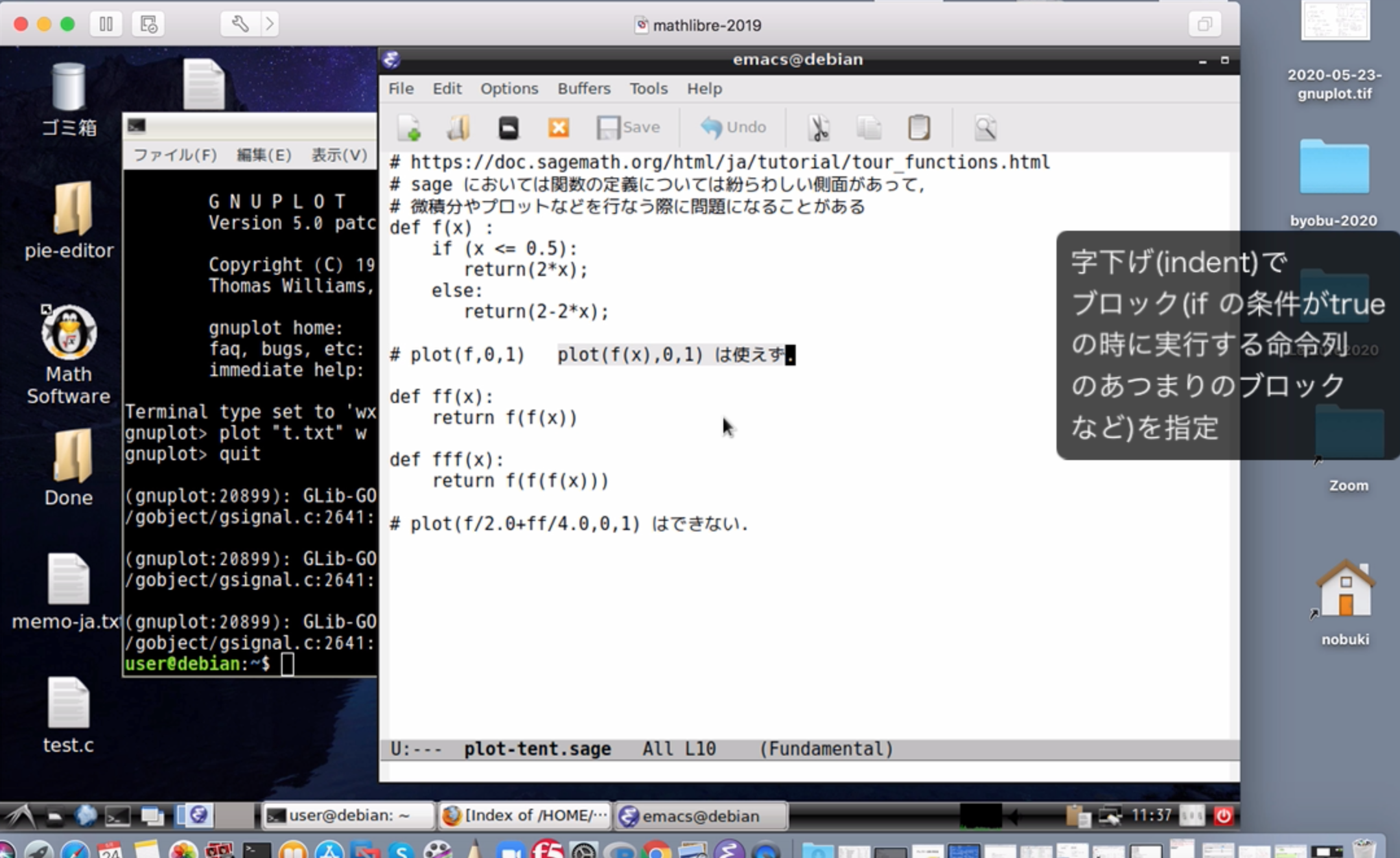
Task: Click the "def ff(x):" line in Emacs
Action: [441, 397]
